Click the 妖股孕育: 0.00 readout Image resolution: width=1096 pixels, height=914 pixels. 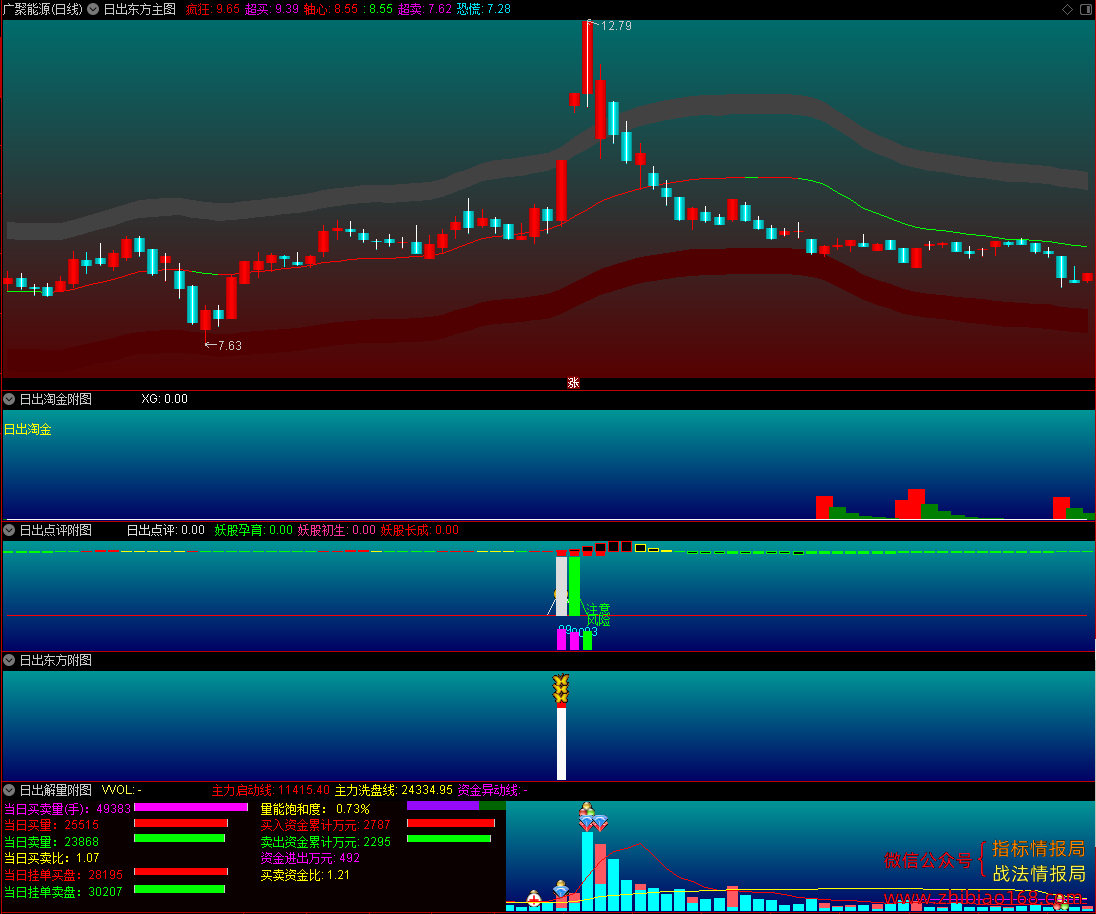click(x=254, y=530)
